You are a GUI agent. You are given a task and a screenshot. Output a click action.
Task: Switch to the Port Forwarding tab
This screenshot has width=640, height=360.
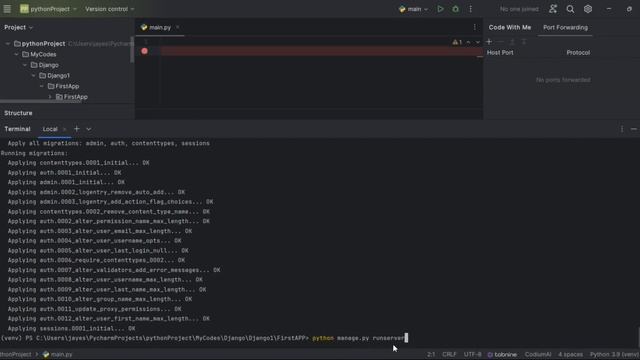(565, 27)
